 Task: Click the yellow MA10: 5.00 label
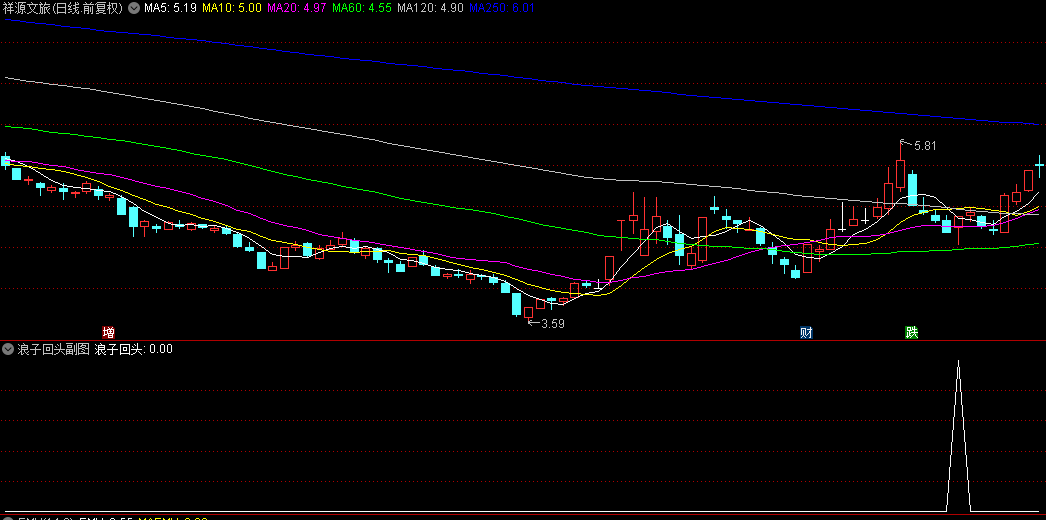pos(231,9)
